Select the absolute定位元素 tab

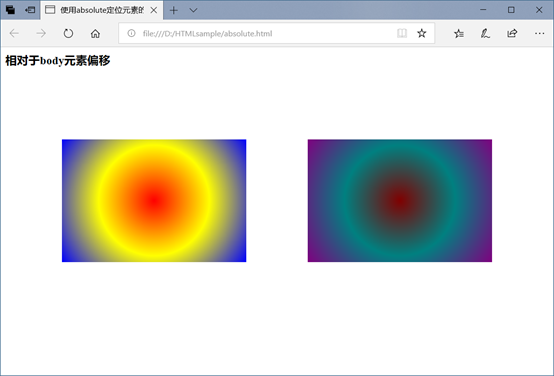[x=102, y=10]
